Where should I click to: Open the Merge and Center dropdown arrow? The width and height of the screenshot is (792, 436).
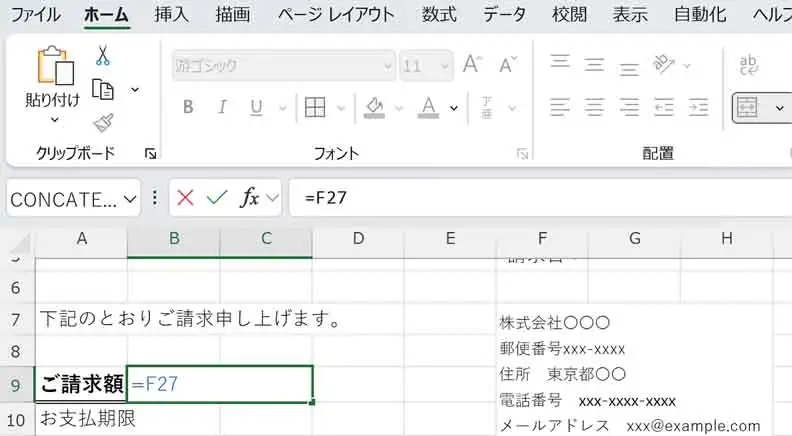click(779, 108)
